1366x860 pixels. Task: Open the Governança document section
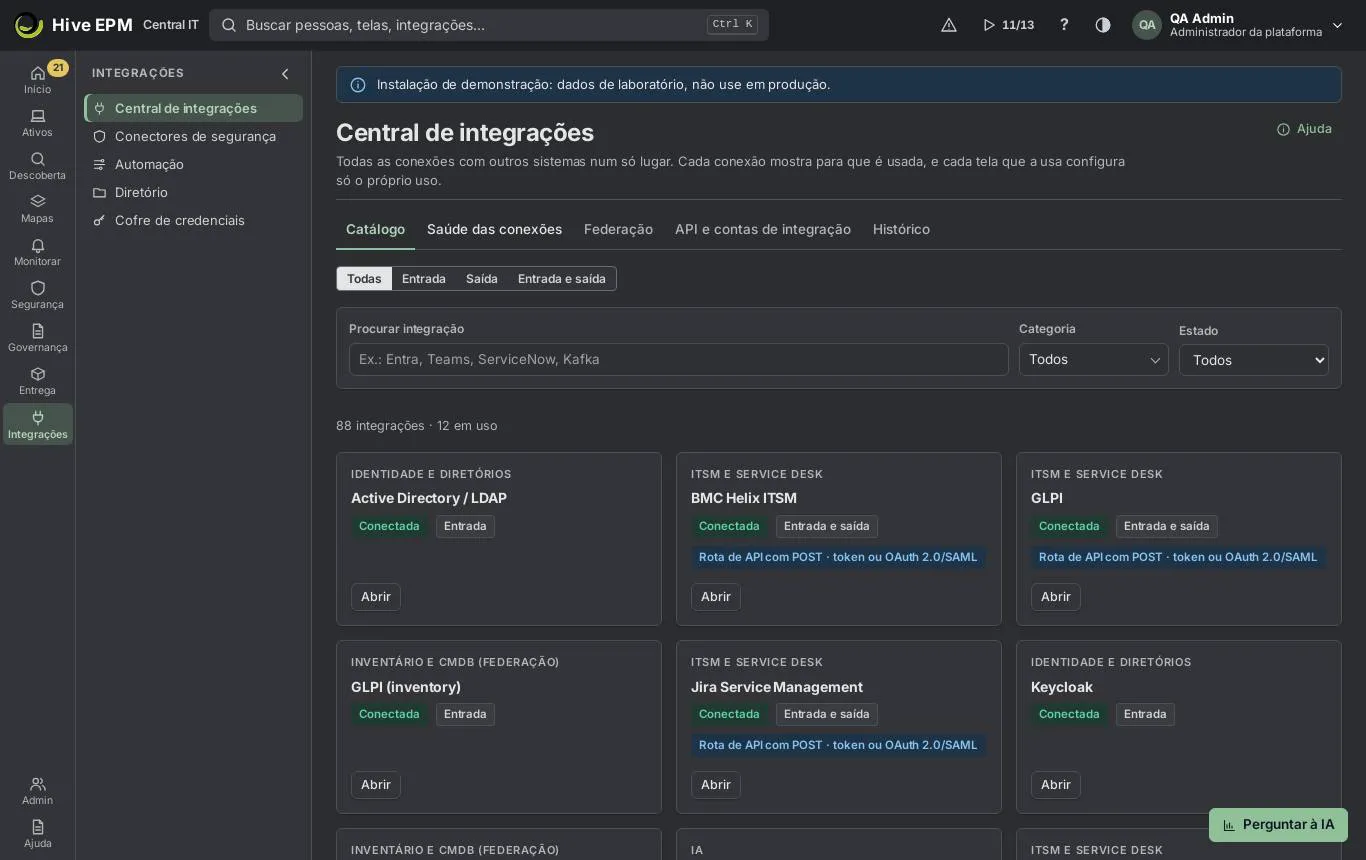point(37,338)
